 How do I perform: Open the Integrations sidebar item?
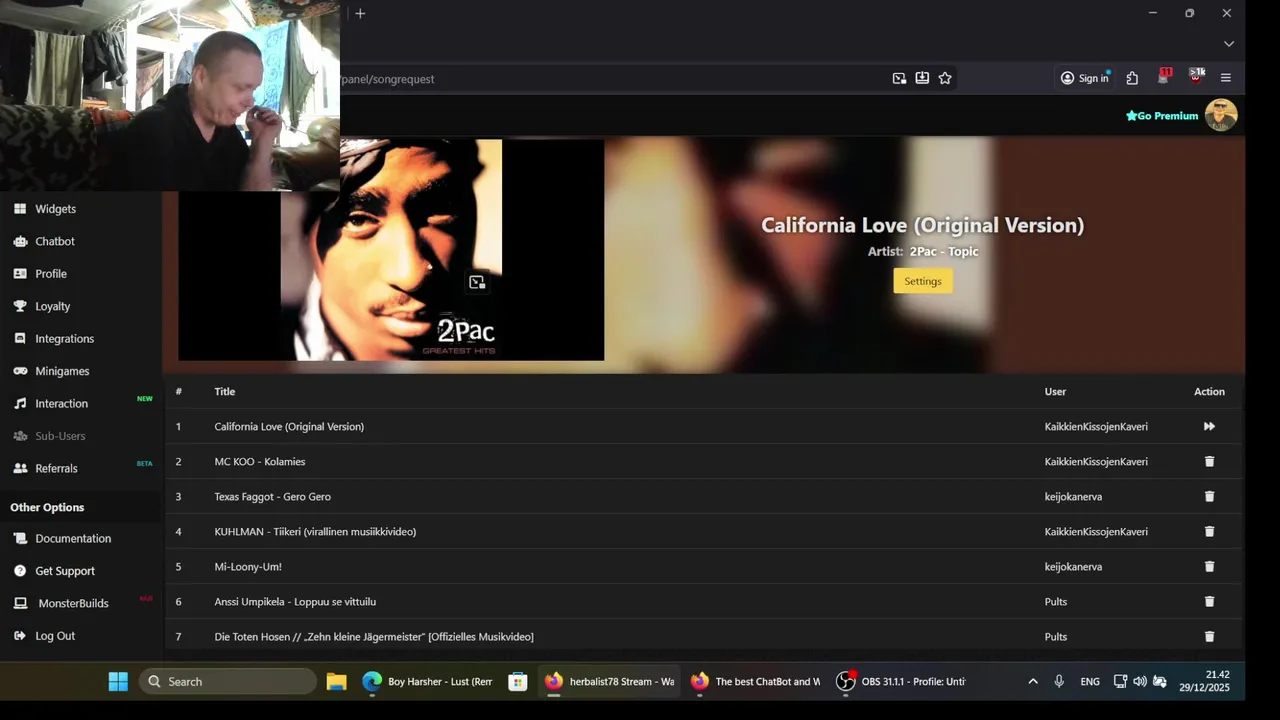point(64,339)
